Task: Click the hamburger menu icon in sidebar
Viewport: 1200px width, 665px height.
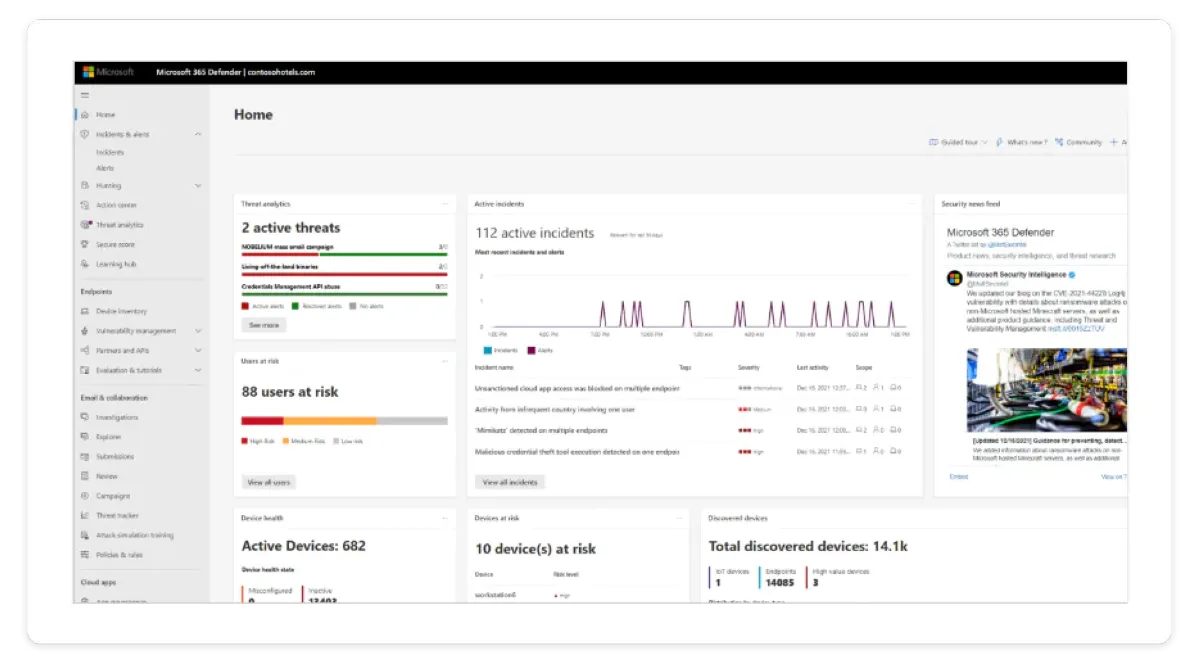Action: (x=85, y=95)
